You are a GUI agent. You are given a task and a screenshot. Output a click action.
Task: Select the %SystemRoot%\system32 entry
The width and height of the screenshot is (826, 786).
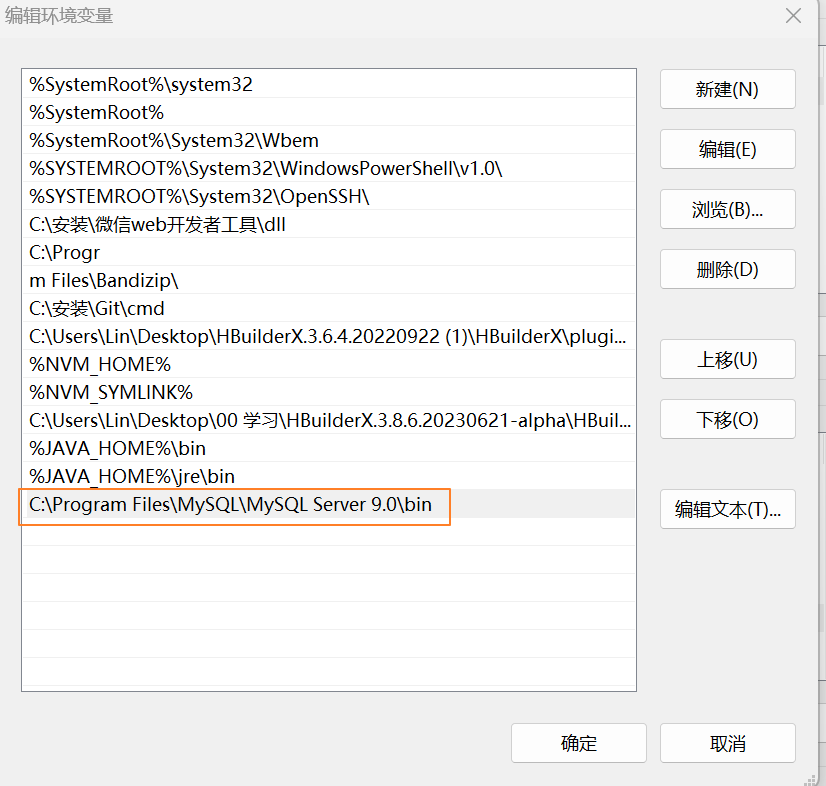tap(141, 85)
